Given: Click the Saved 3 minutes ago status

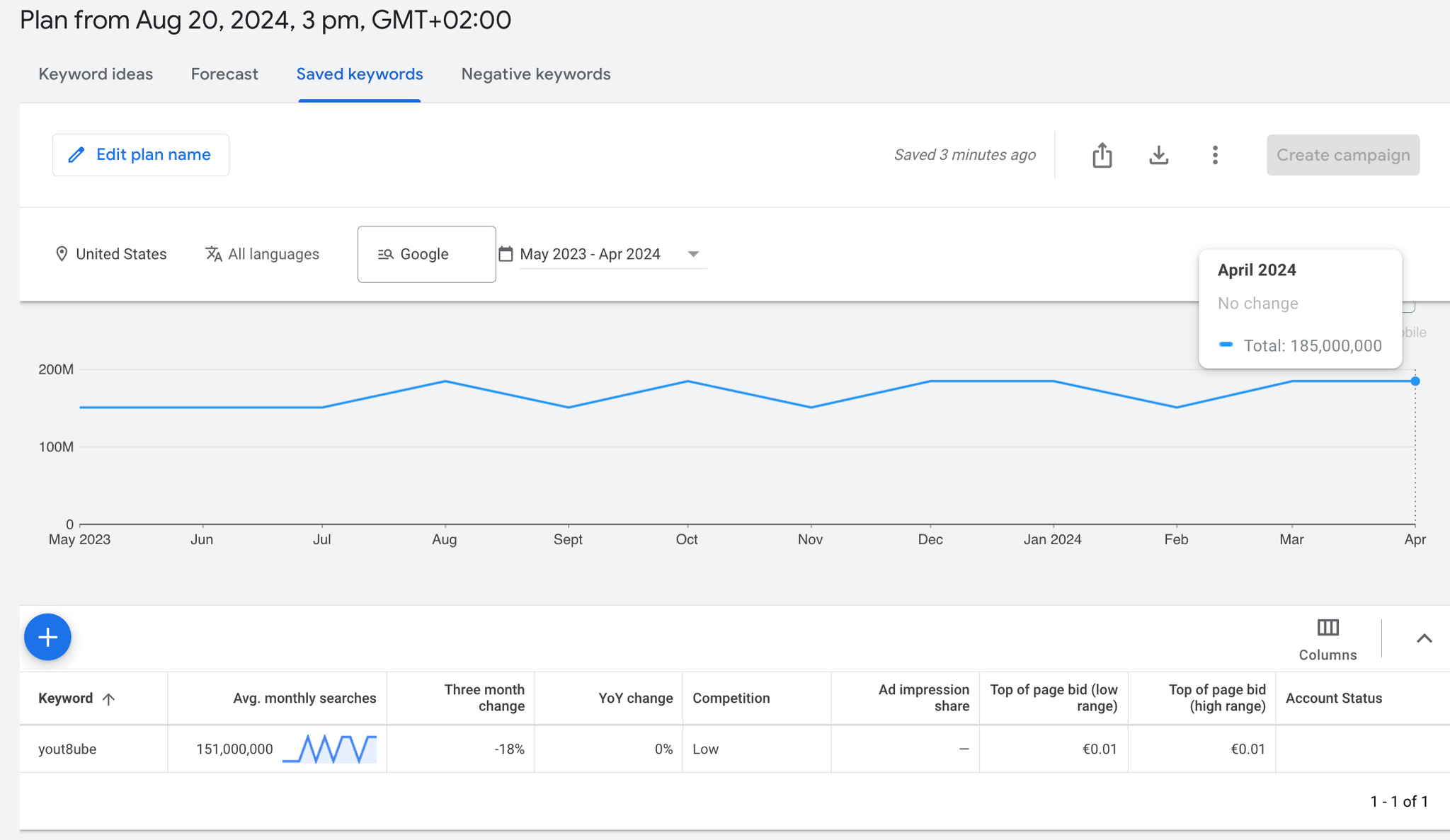Looking at the screenshot, I should tap(964, 155).
